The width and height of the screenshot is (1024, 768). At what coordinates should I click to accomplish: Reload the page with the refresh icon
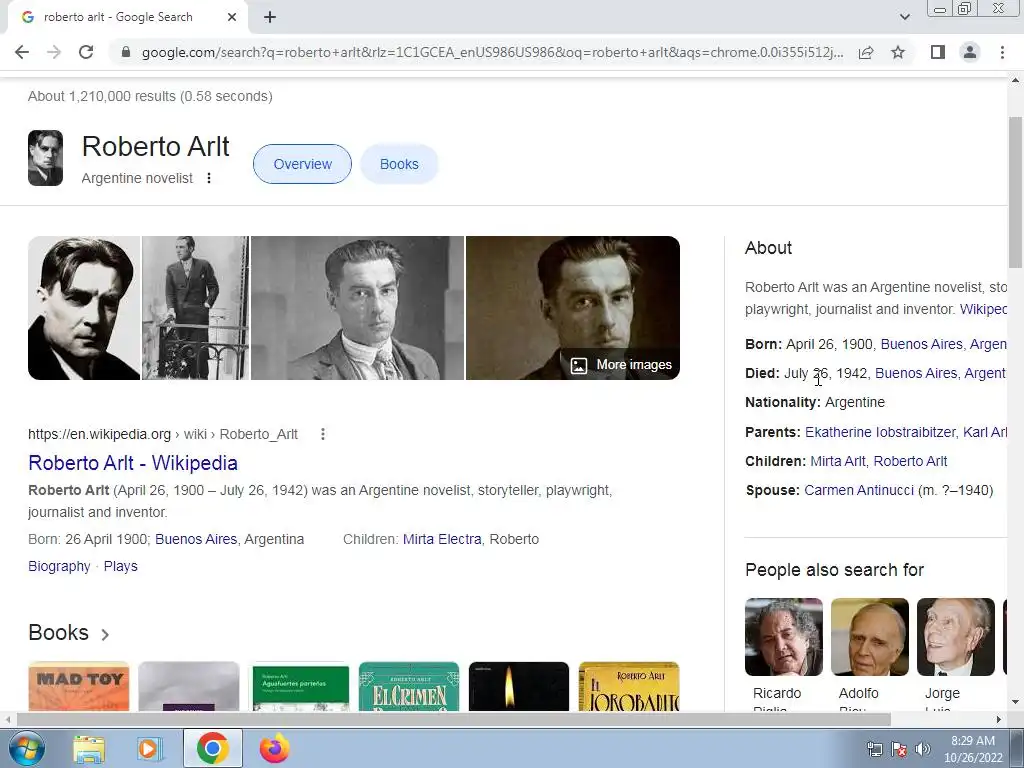coord(86,52)
